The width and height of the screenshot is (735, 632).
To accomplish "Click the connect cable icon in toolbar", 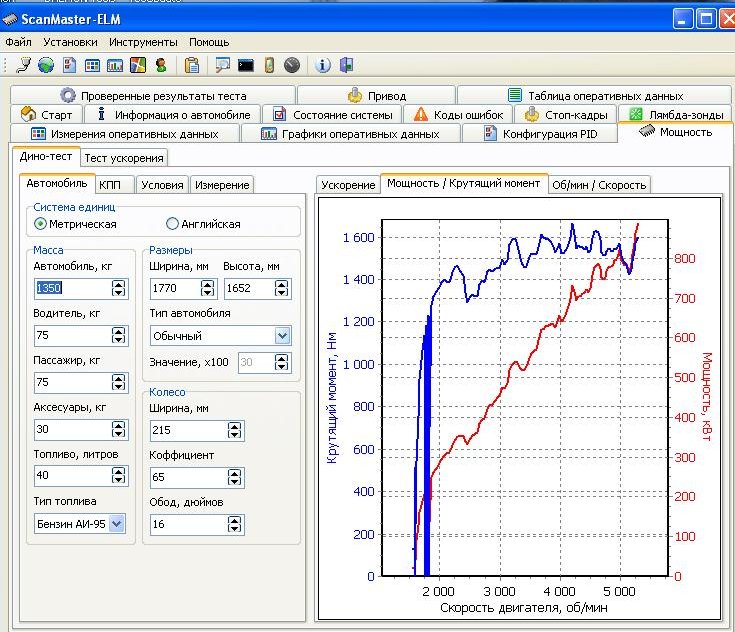I will pyautogui.click(x=24, y=65).
